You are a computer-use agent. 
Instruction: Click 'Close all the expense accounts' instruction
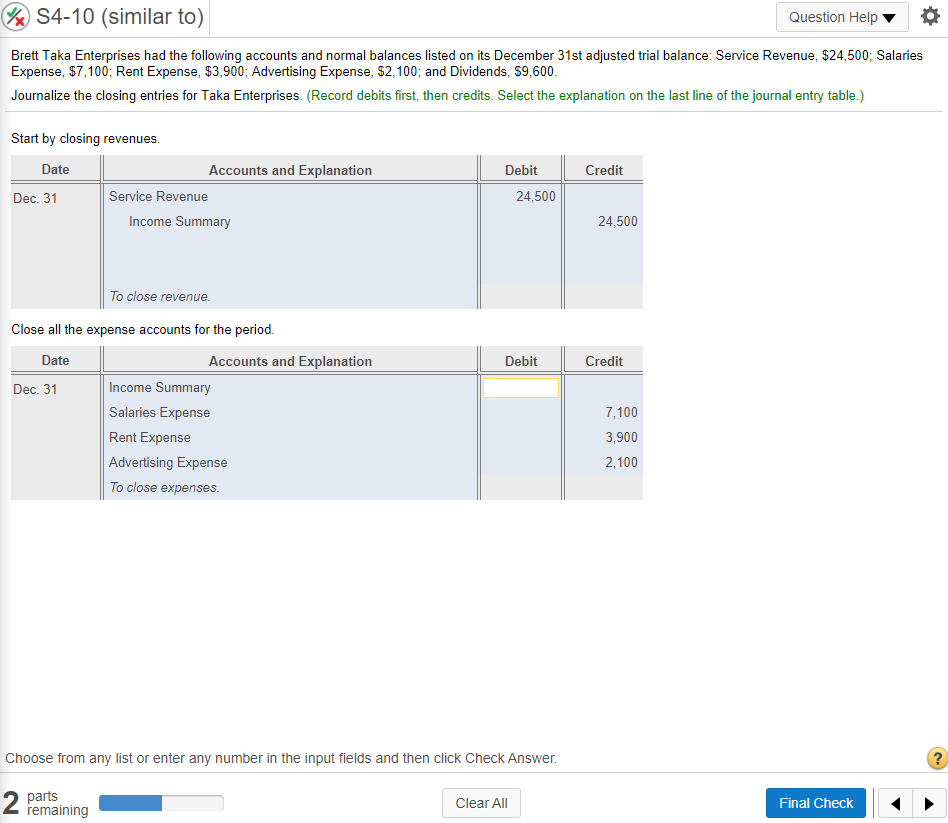143,330
